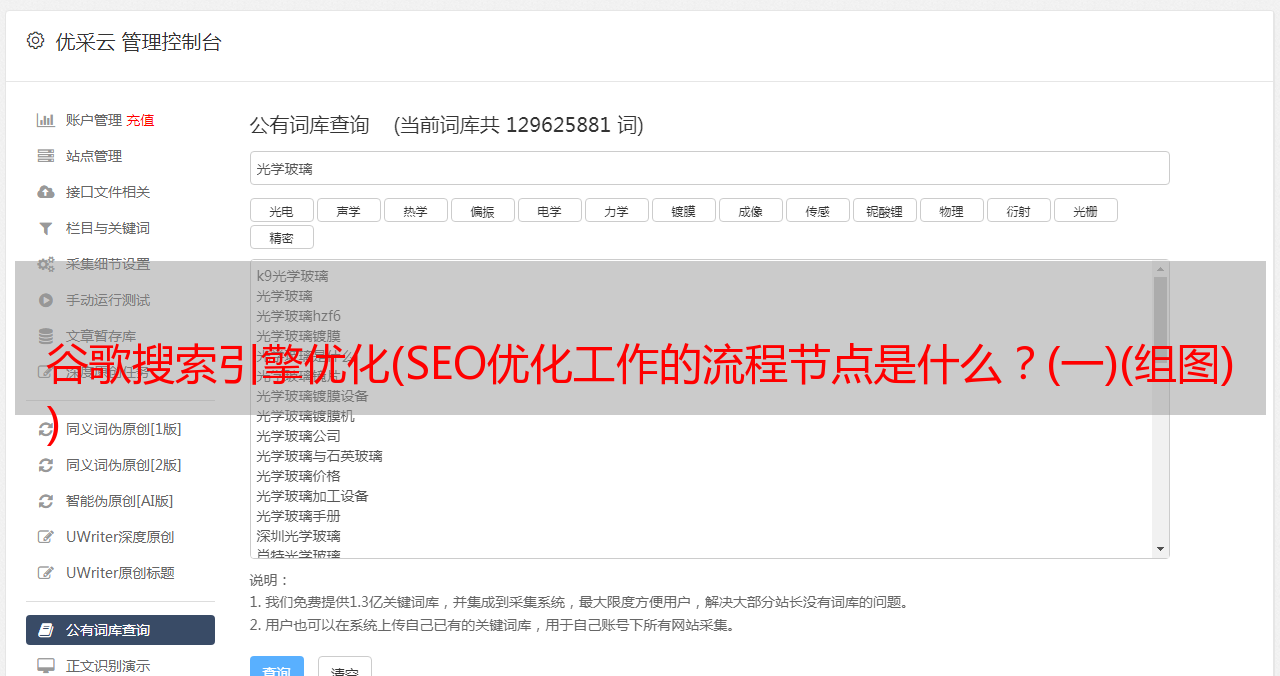
Task: Select the UWriter深度原创 edit icon
Action: point(46,537)
